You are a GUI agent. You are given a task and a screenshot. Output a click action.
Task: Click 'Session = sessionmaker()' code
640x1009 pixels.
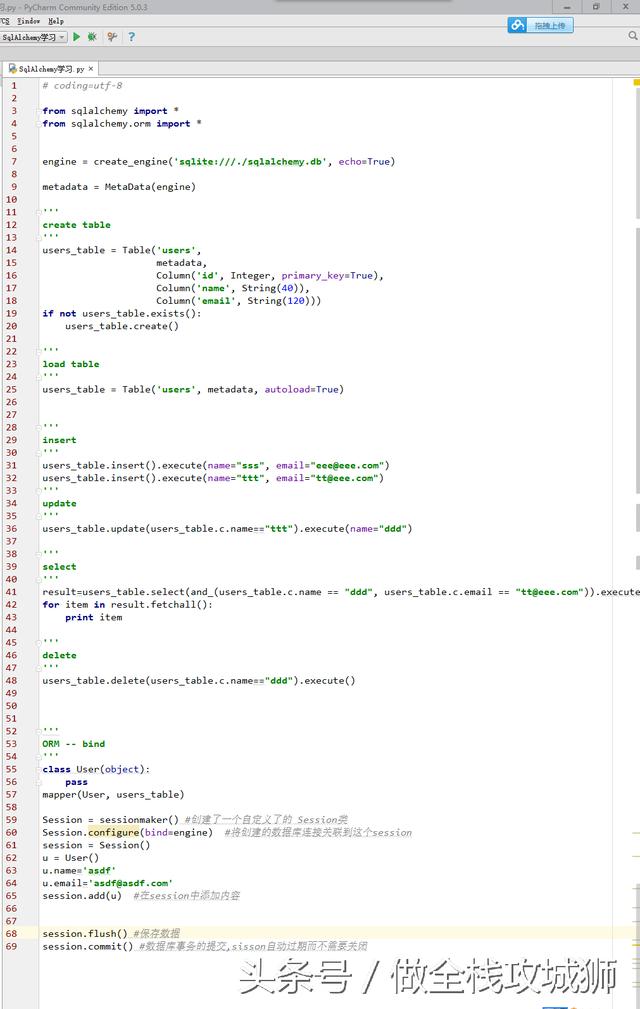tap(110, 820)
